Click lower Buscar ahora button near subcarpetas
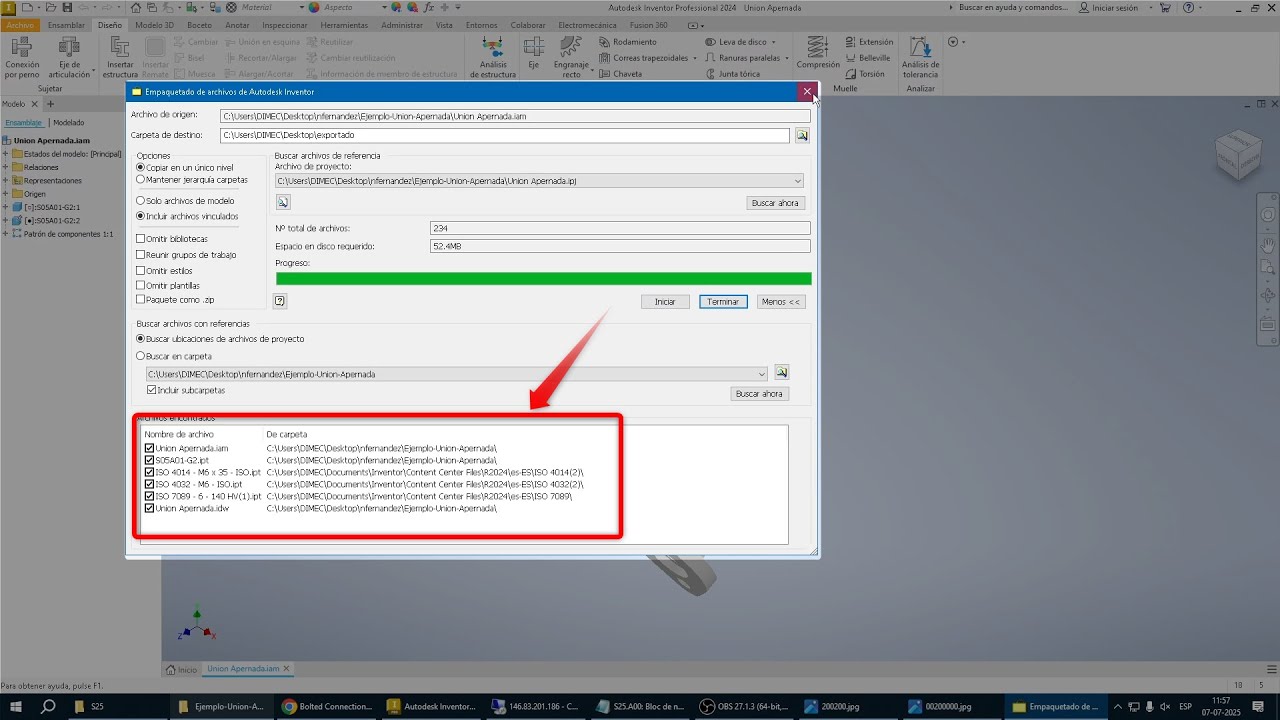The height and width of the screenshot is (720, 1280). (x=759, y=394)
